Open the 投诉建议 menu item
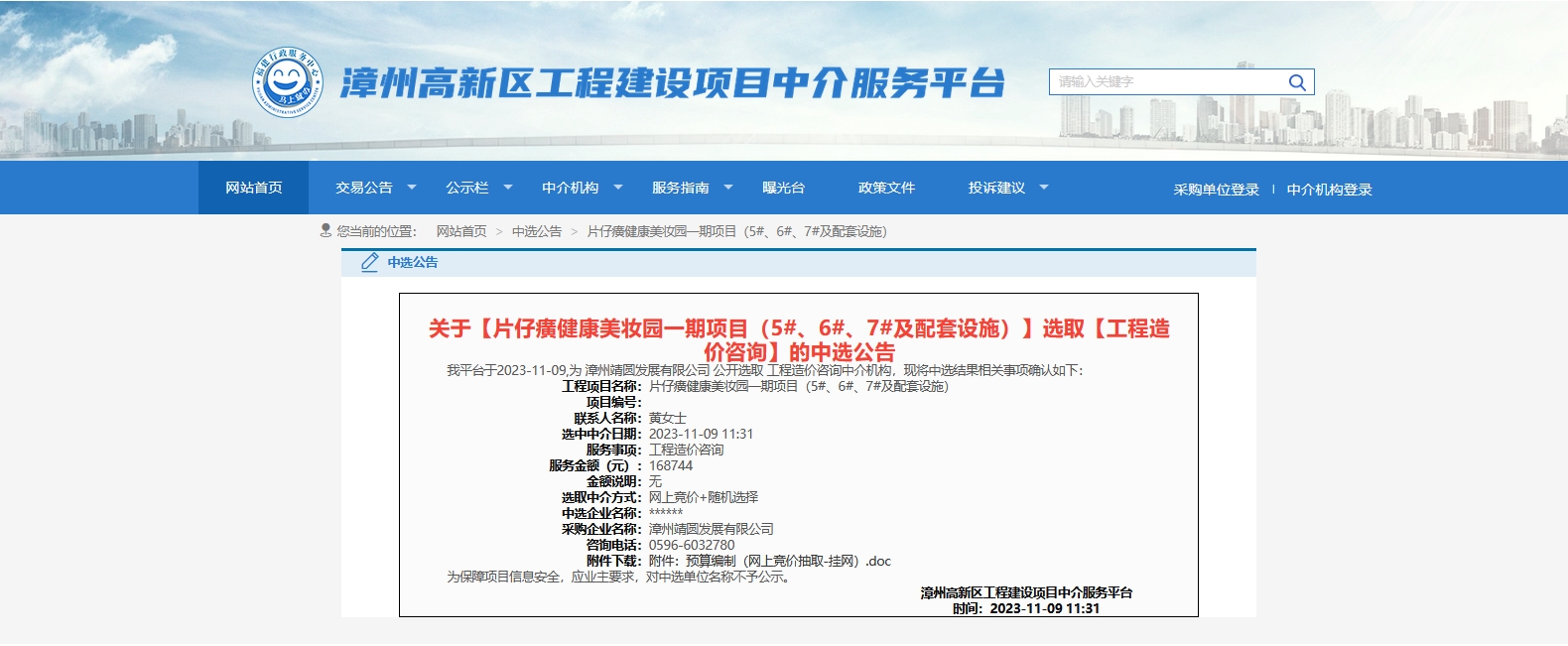The height and width of the screenshot is (646, 1568). [x=997, y=188]
